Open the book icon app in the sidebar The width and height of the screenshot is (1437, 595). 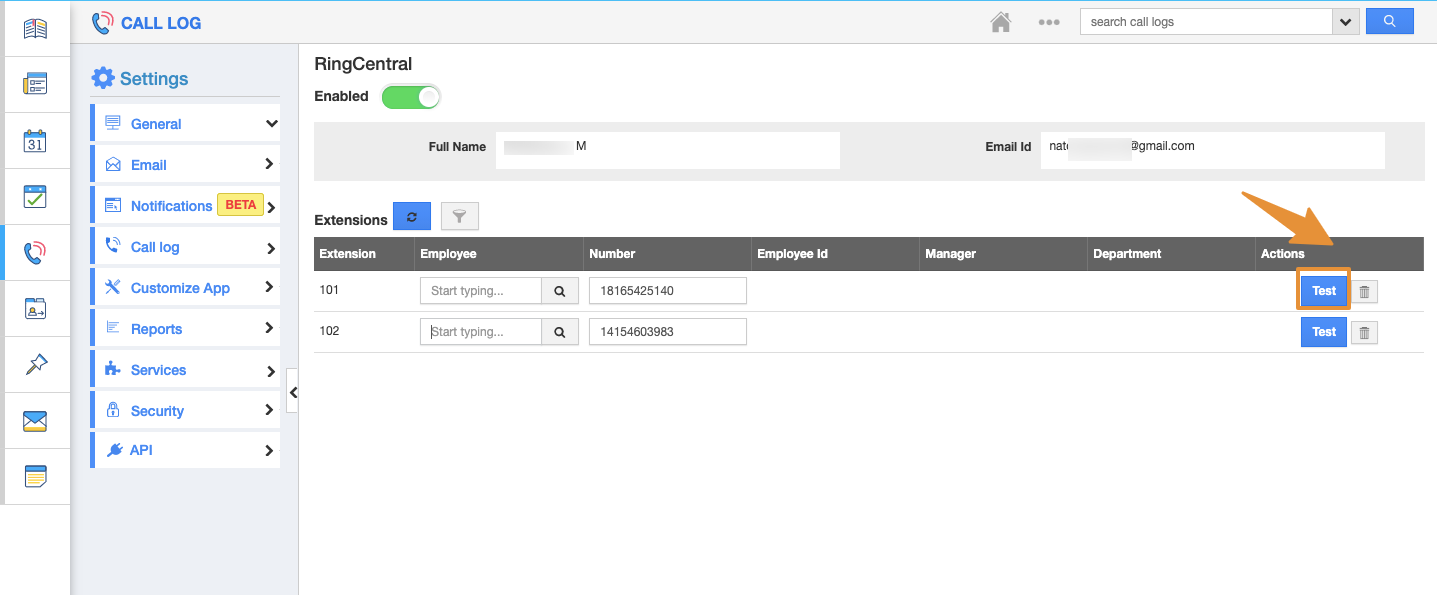click(35, 28)
